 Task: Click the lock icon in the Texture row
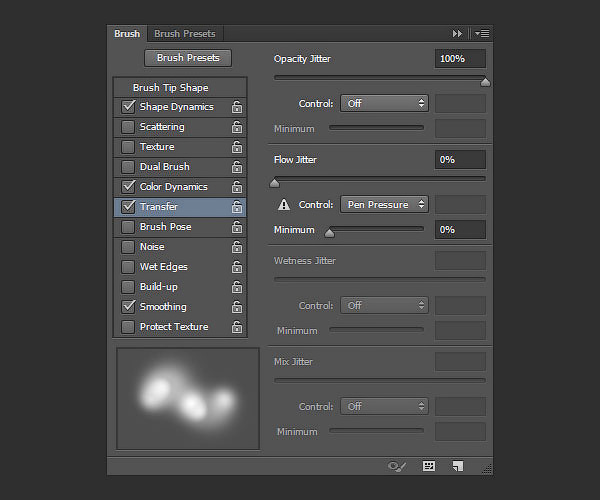pyautogui.click(x=237, y=147)
